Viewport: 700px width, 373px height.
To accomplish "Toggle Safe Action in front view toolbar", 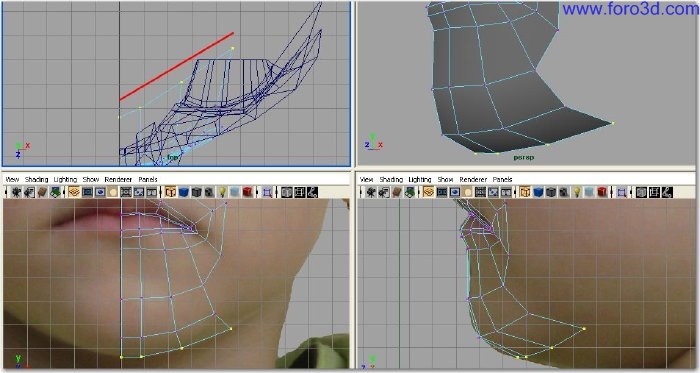I will pos(139,192).
